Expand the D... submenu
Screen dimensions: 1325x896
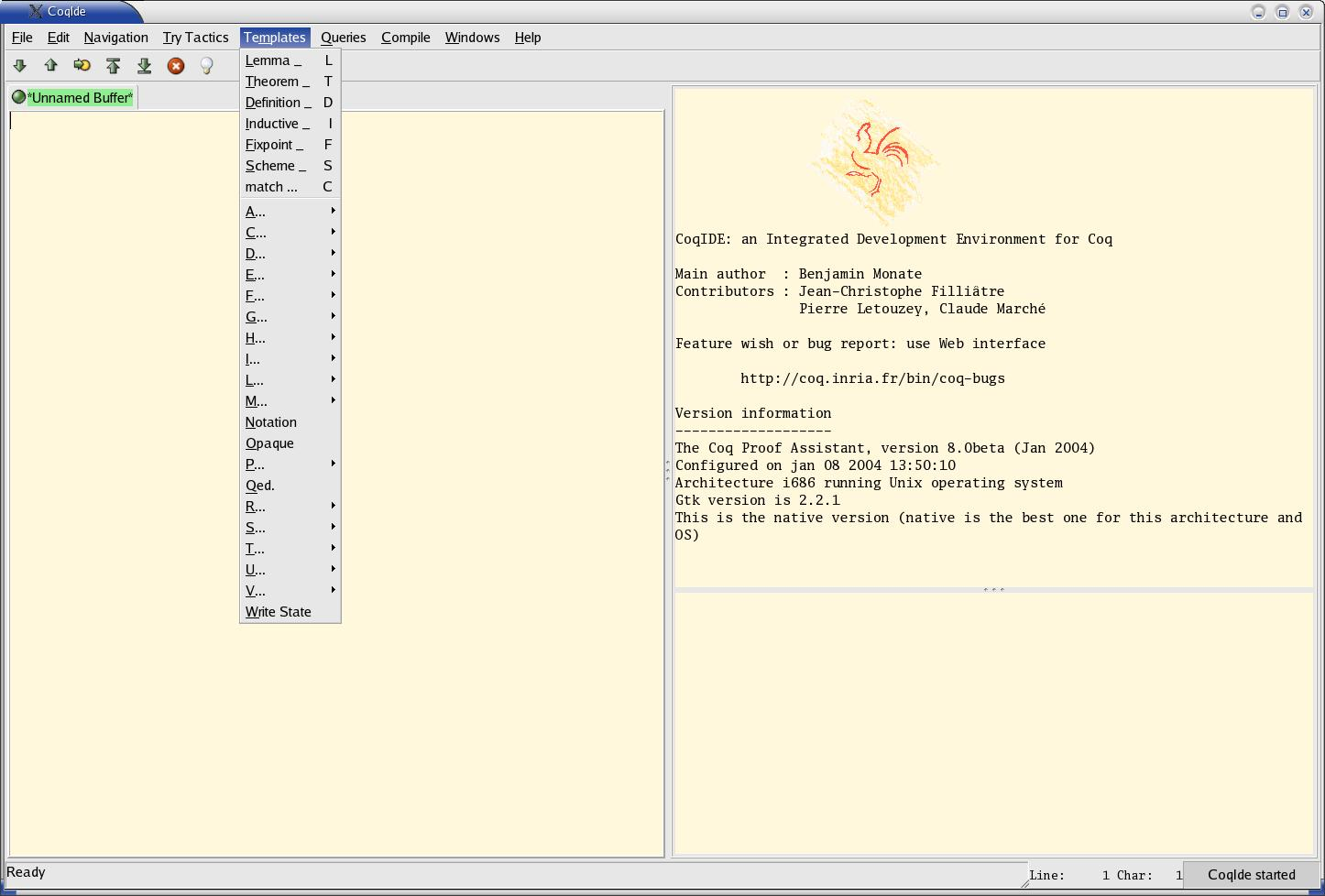290,254
